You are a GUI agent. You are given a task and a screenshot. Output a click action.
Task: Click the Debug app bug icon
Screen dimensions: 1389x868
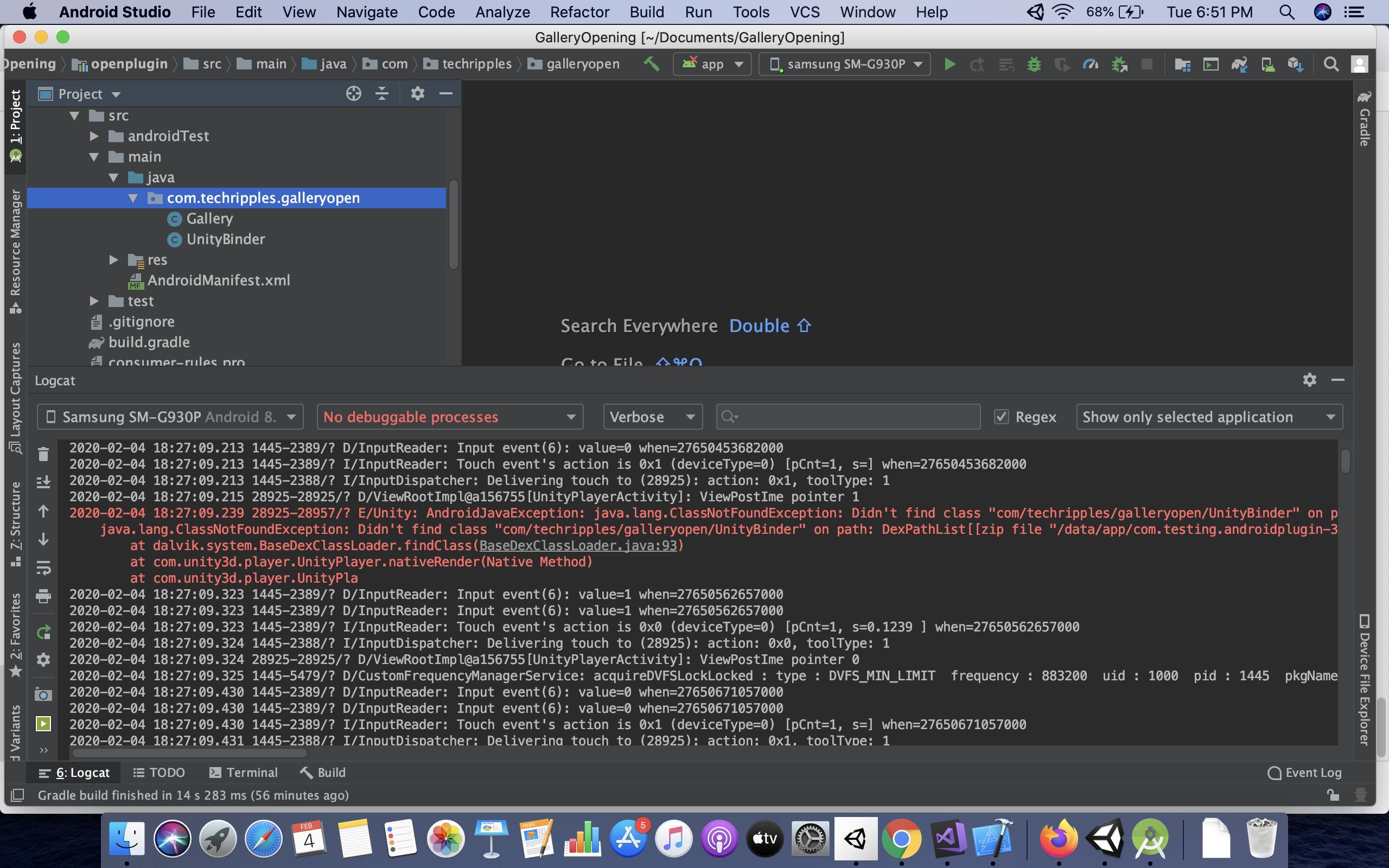(1034, 65)
